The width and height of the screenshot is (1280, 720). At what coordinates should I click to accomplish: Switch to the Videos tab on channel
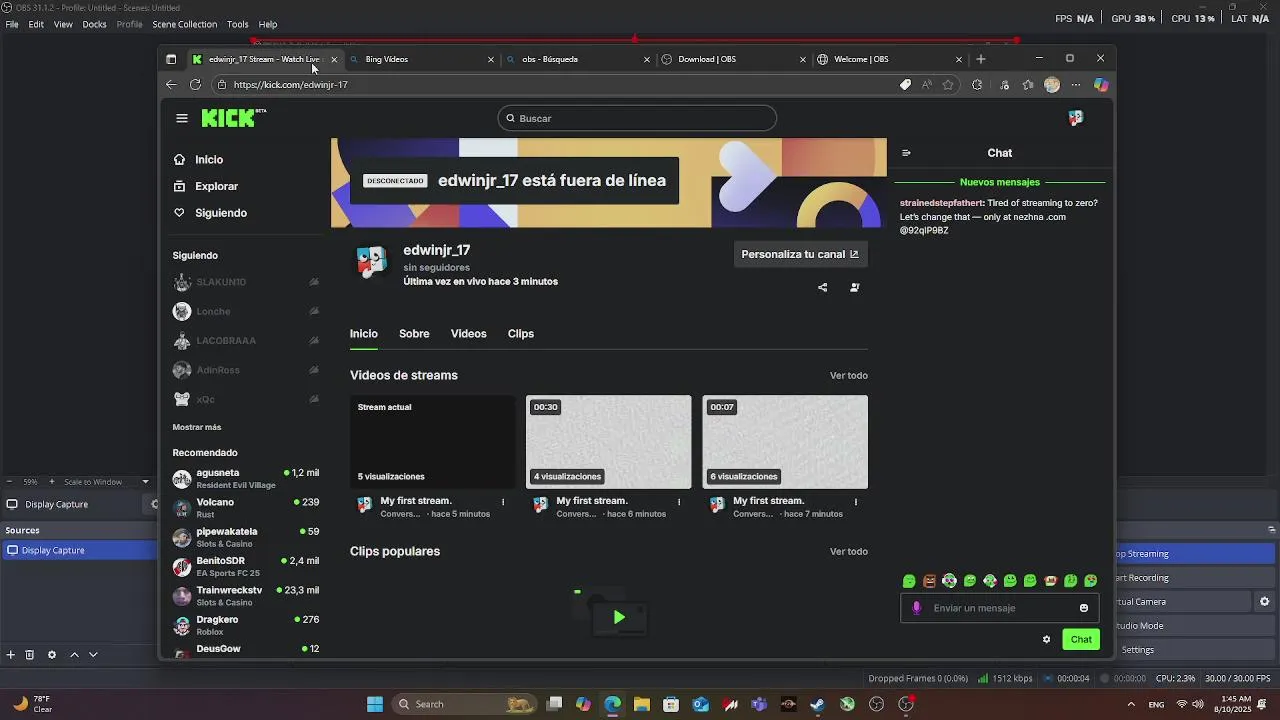(x=468, y=334)
